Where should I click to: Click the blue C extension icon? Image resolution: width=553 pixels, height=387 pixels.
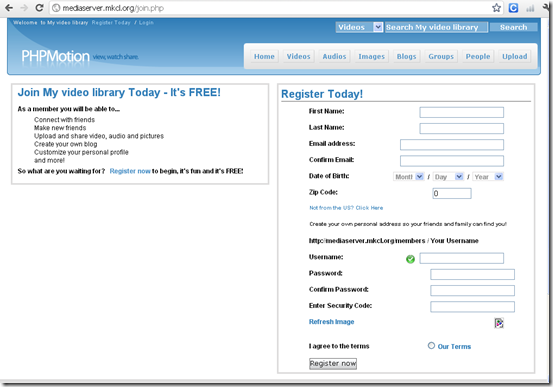[513, 8]
